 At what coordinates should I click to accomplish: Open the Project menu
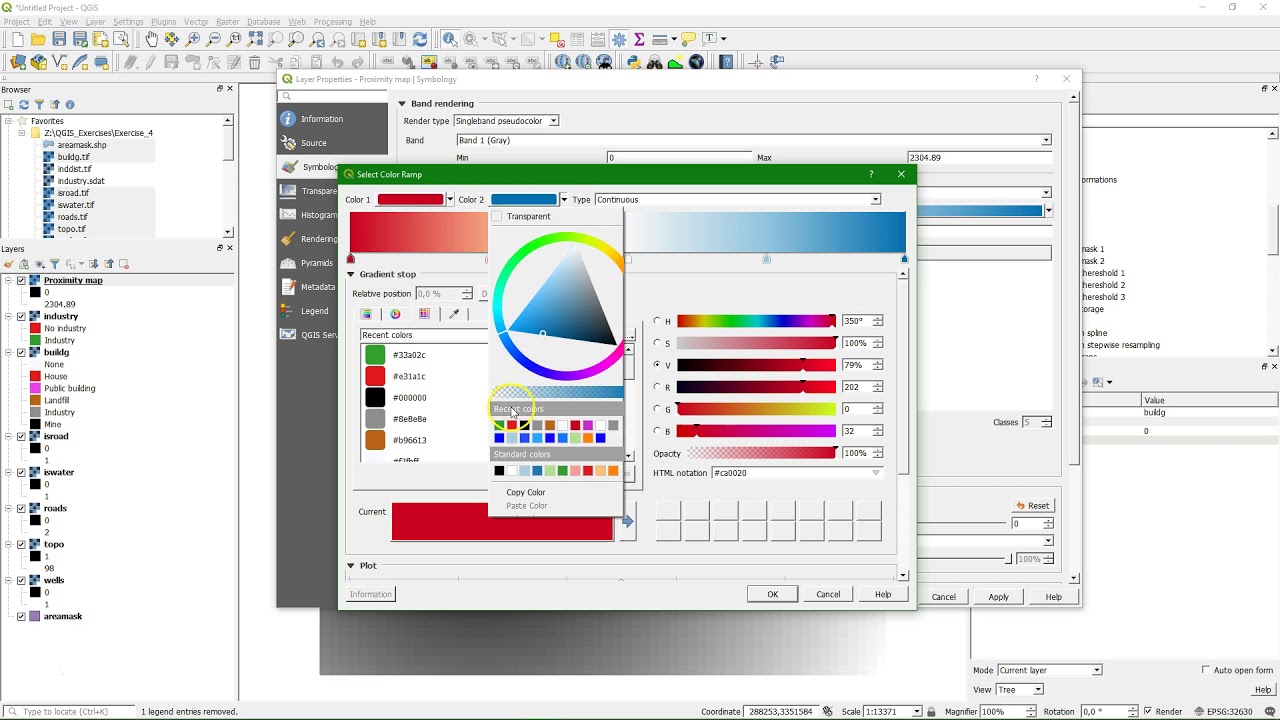[x=17, y=22]
